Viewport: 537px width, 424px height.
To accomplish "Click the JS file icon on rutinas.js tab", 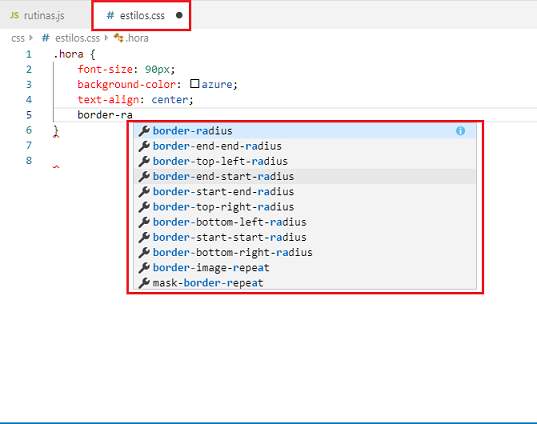I will tap(14, 15).
